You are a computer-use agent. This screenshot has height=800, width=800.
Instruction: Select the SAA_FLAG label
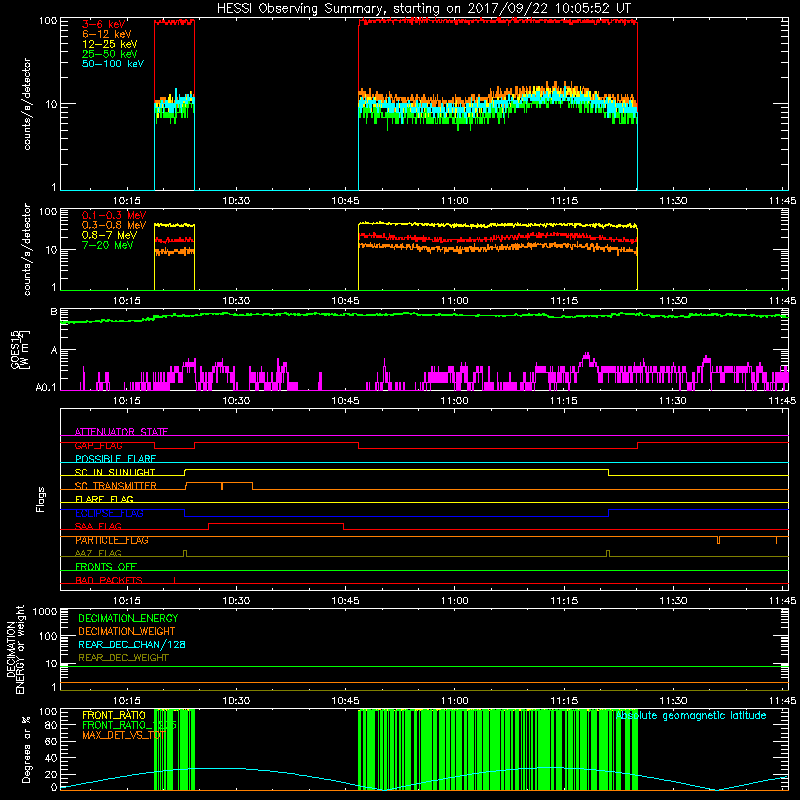click(98, 527)
